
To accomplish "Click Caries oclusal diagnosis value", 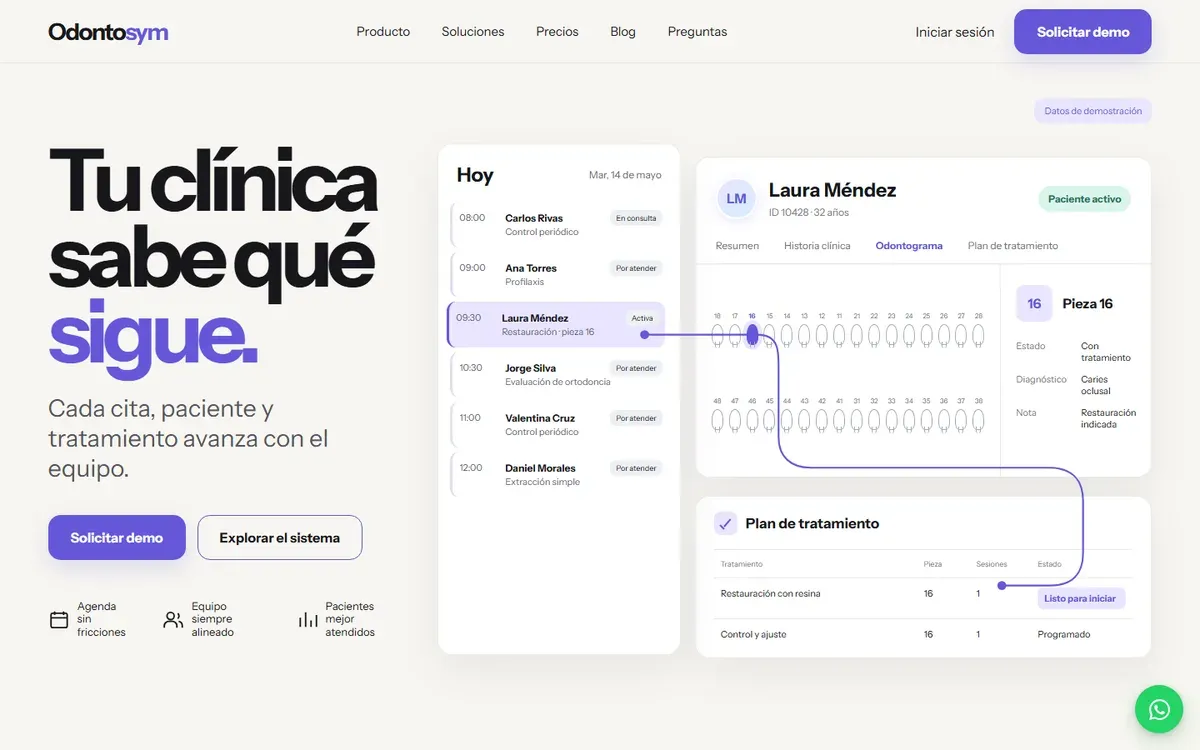I will pyautogui.click(x=1096, y=385).
